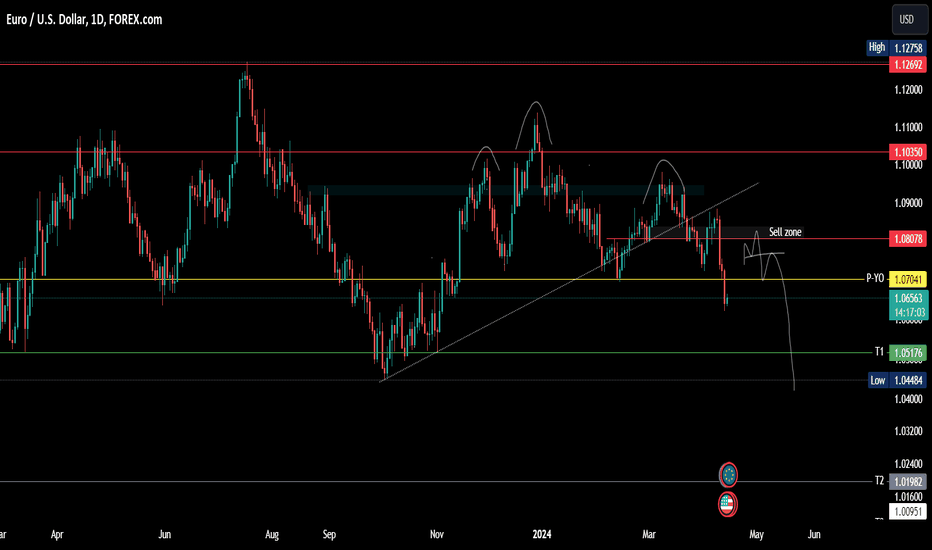Click the 1.00951 white price label
Image resolution: width=932 pixels, height=550 pixels.
click(x=908, y=511)
